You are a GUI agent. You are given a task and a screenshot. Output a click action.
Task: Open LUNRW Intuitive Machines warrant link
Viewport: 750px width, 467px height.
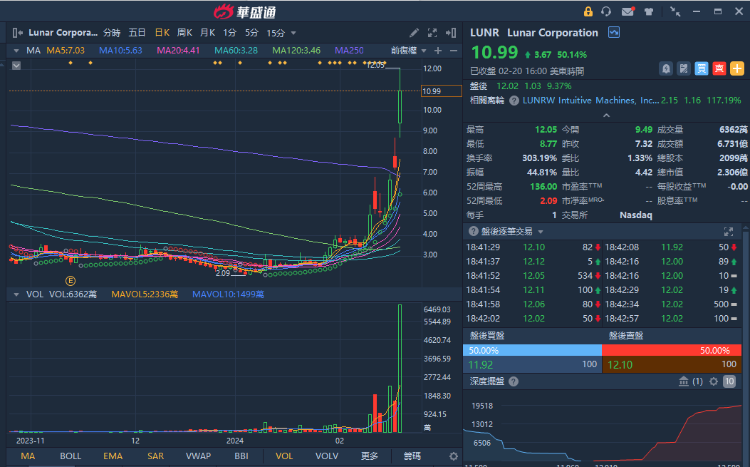(591, 100)
